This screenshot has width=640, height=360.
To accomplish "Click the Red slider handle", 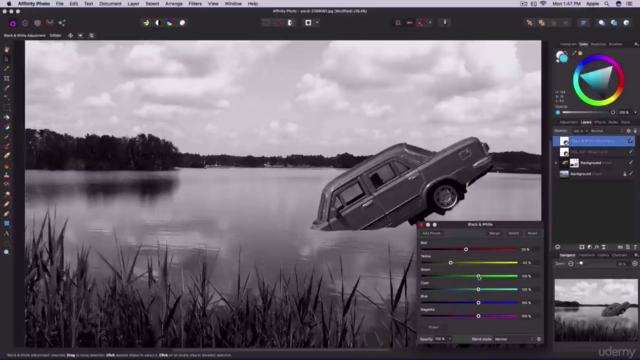I will [466, 249].
